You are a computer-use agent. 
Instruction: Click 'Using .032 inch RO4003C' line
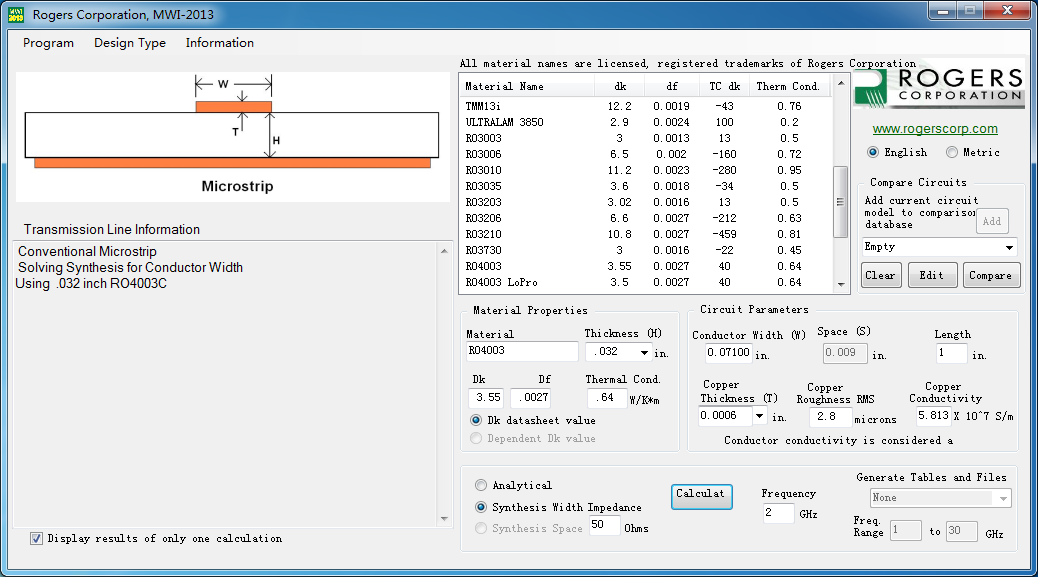click(91, 283)
